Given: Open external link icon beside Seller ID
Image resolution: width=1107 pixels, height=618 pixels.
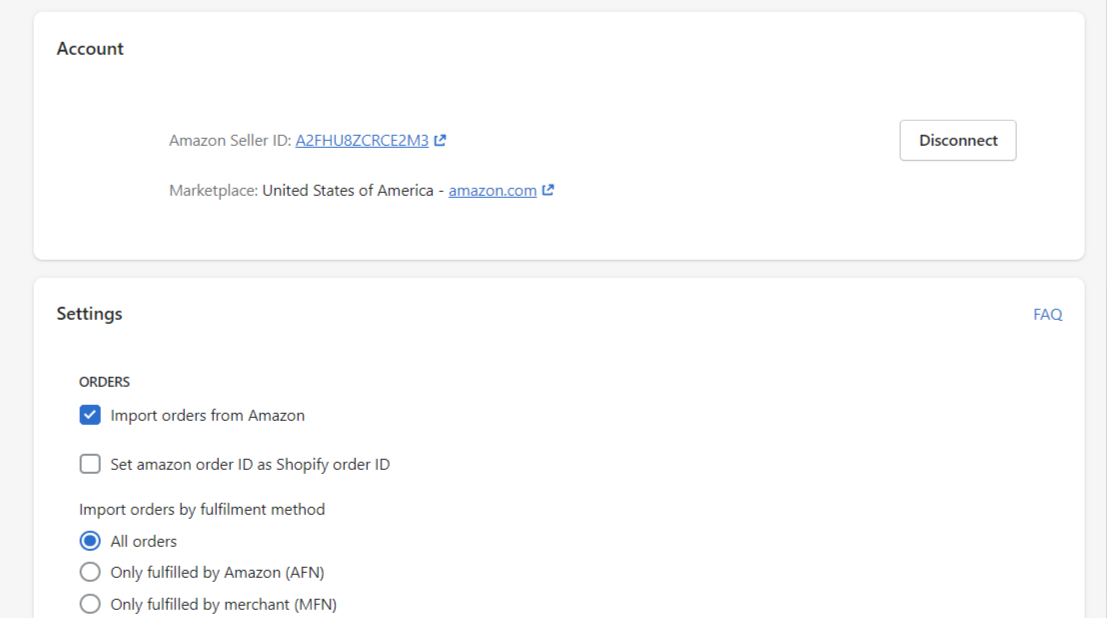Looking at the screenshot, I should 440,141.
